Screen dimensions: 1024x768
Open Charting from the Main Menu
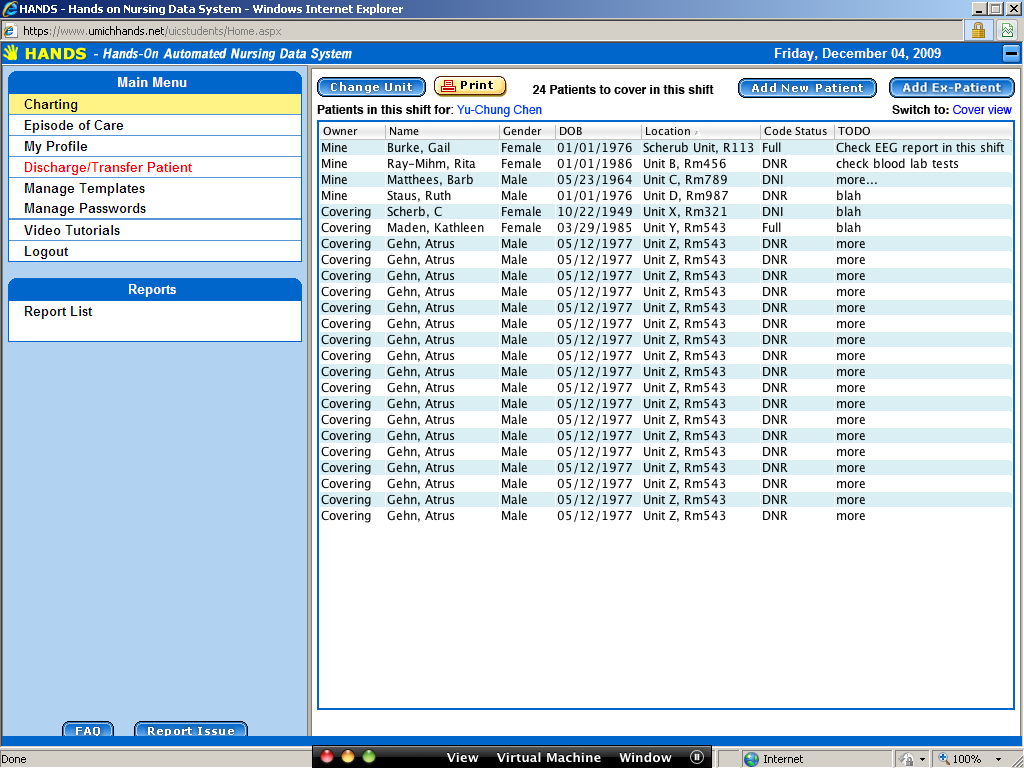155,104
